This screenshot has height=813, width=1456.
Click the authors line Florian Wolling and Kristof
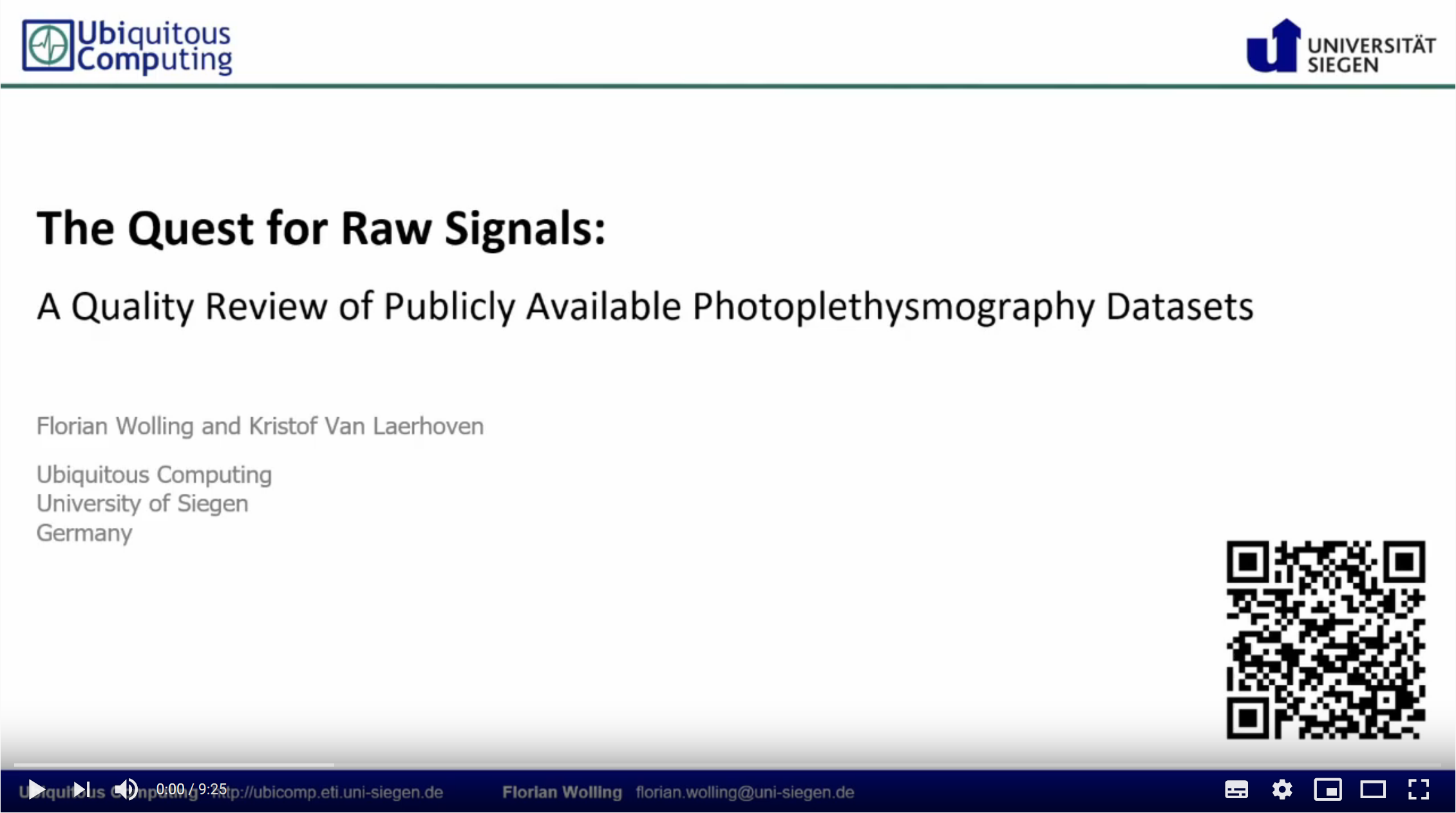tap(260, 426)
